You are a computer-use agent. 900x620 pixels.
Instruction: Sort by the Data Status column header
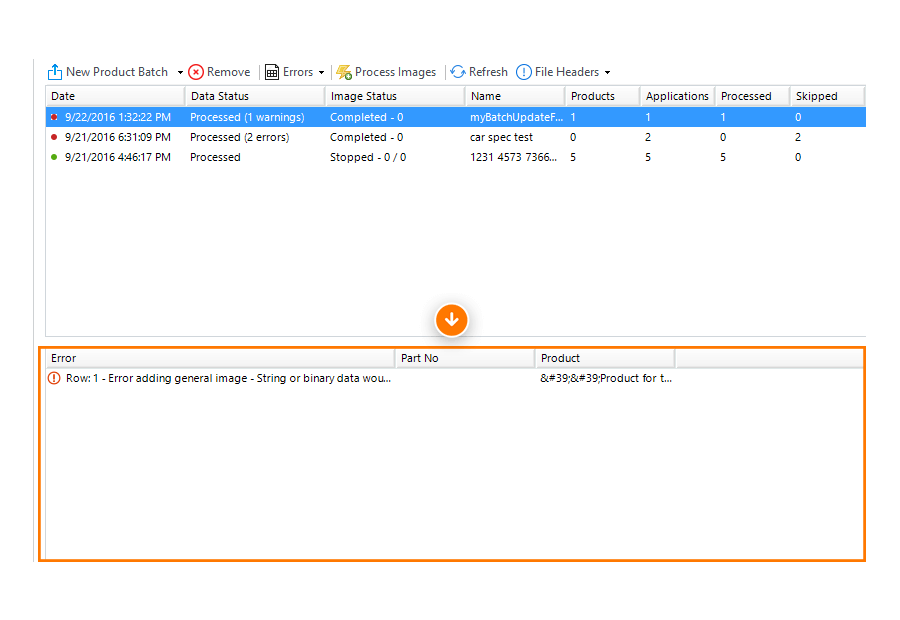pos(254,96)
